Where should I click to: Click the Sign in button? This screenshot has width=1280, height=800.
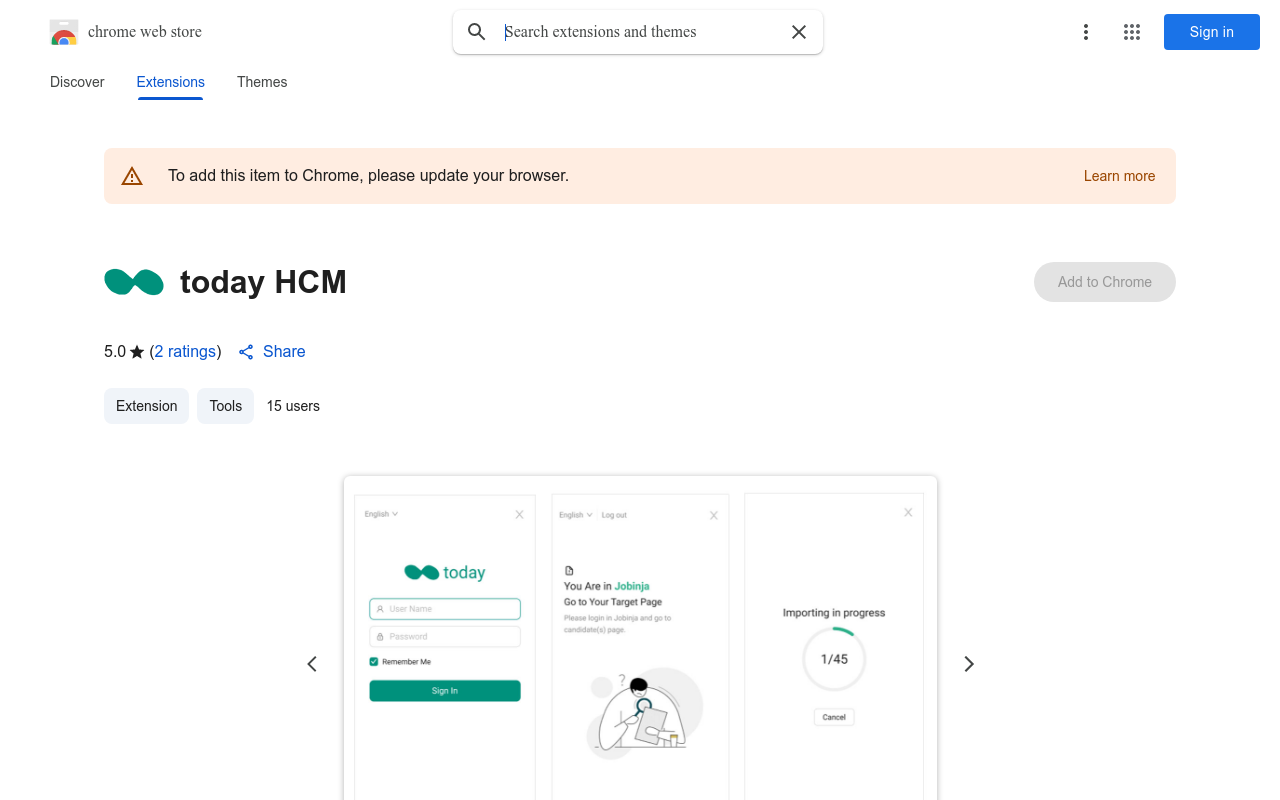(x=1212, y=32)
